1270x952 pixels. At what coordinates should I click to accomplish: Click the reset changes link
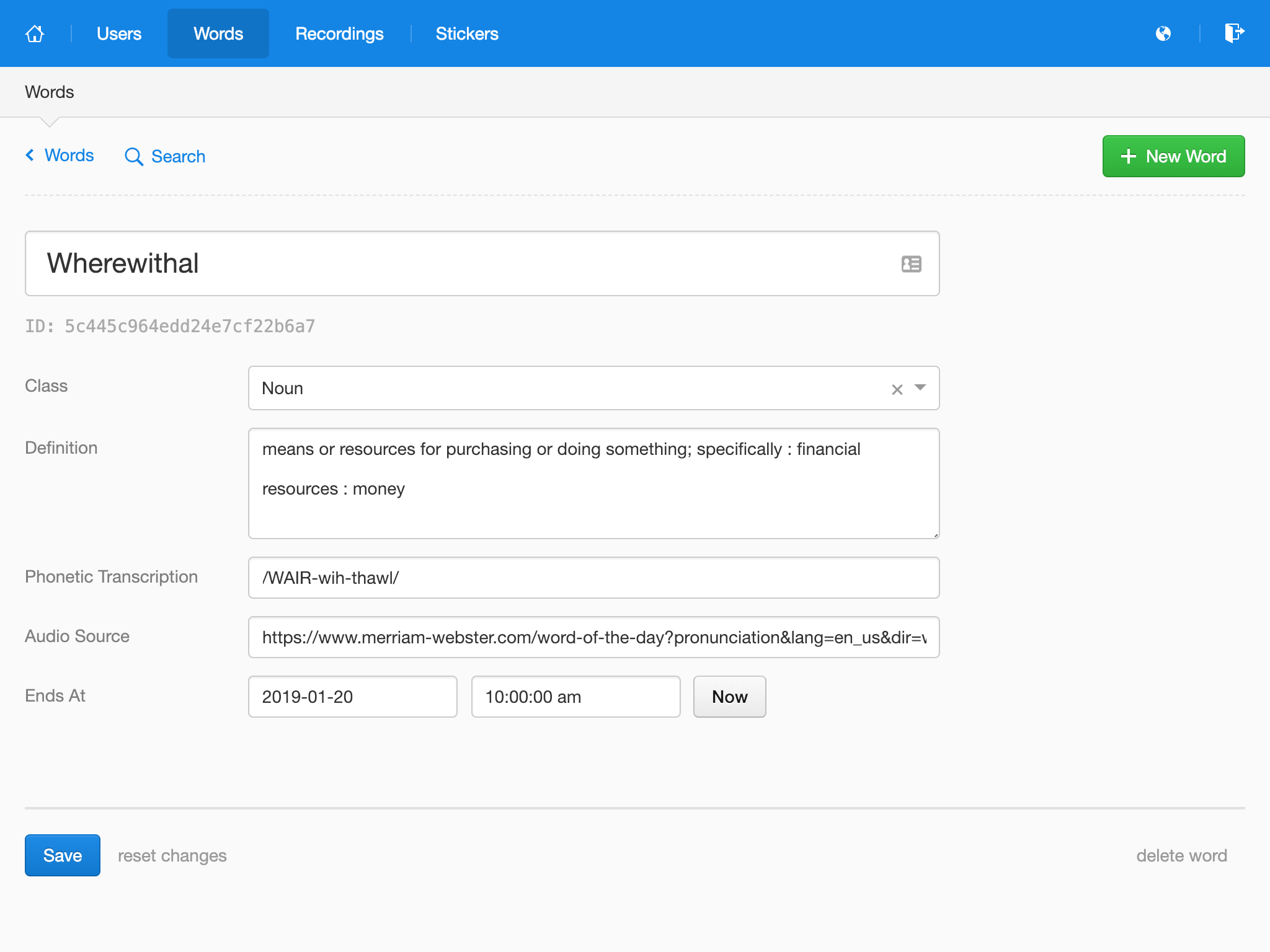coord(172,856)
